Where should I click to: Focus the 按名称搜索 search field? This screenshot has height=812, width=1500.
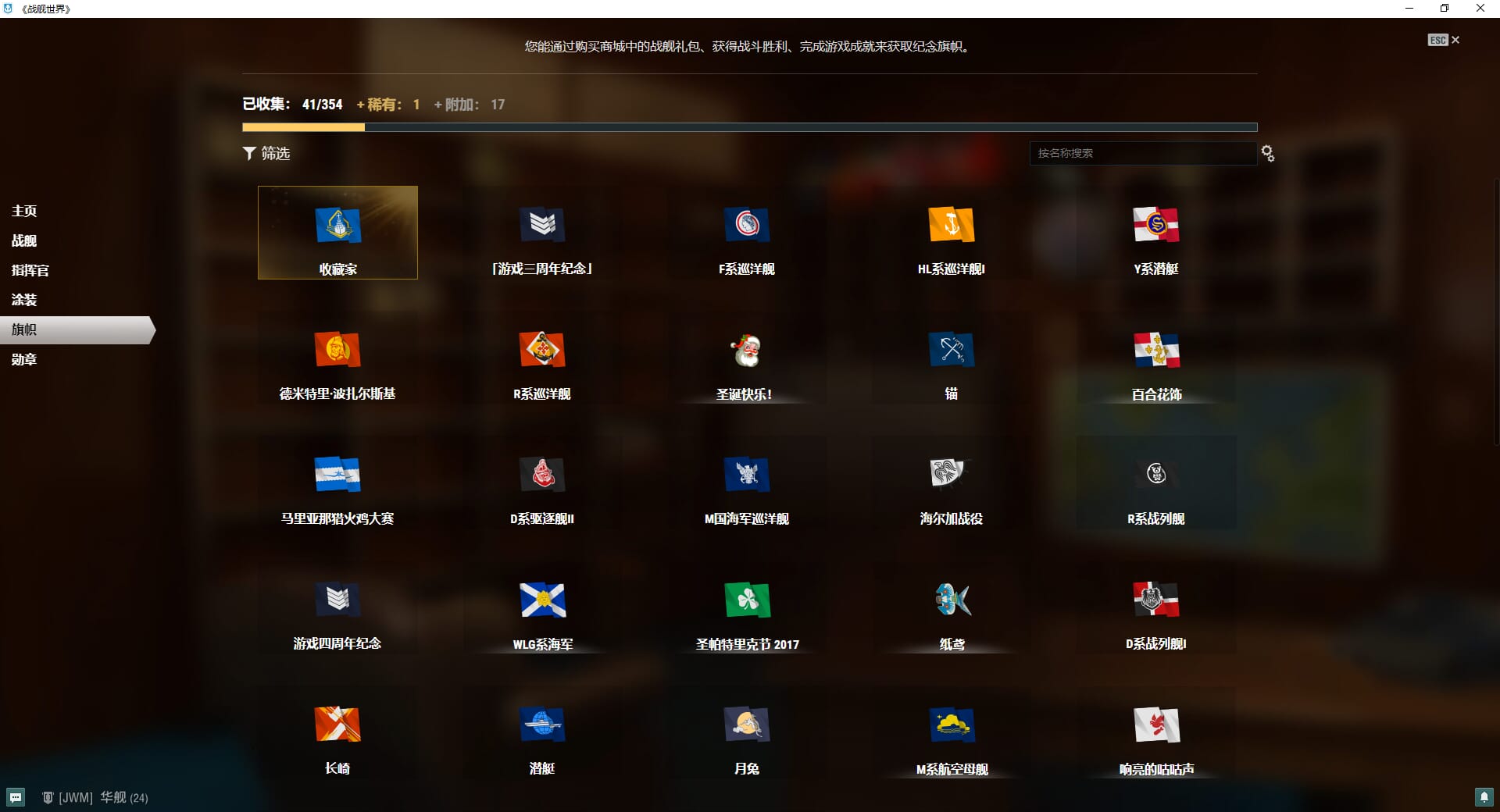[x=1142, y=153]
